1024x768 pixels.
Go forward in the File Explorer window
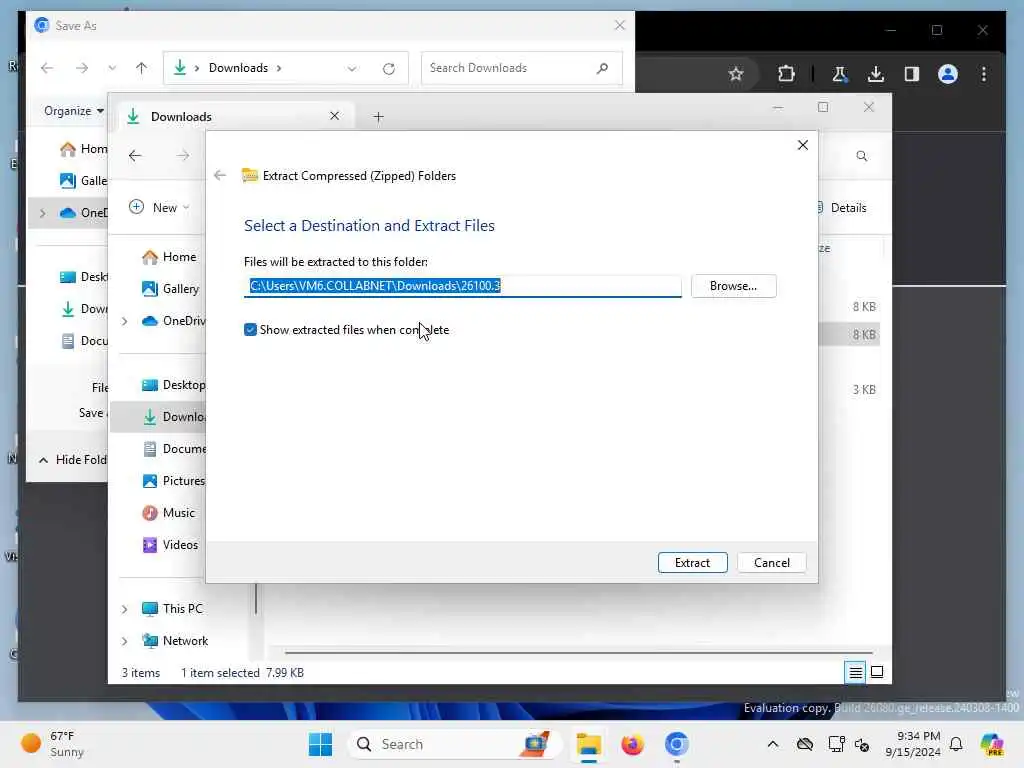(x=183, y=155)
